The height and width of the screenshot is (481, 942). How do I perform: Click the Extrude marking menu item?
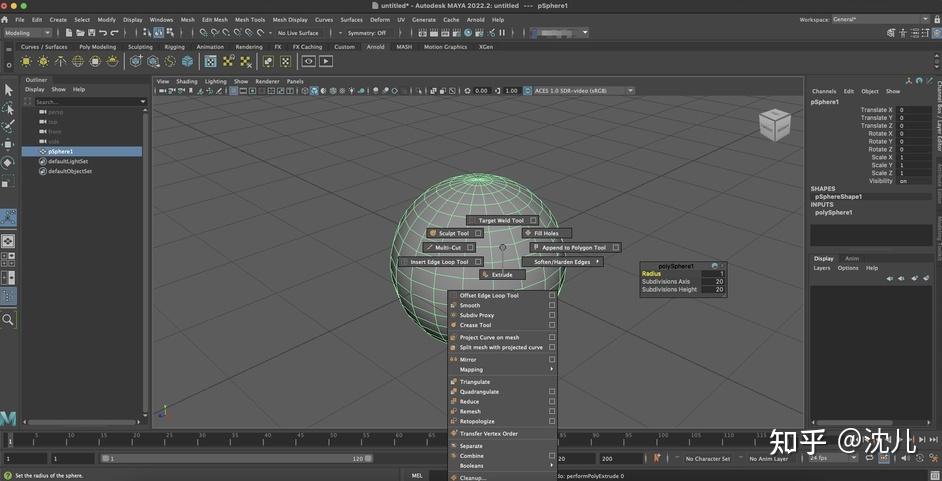[x=502, y=274]
